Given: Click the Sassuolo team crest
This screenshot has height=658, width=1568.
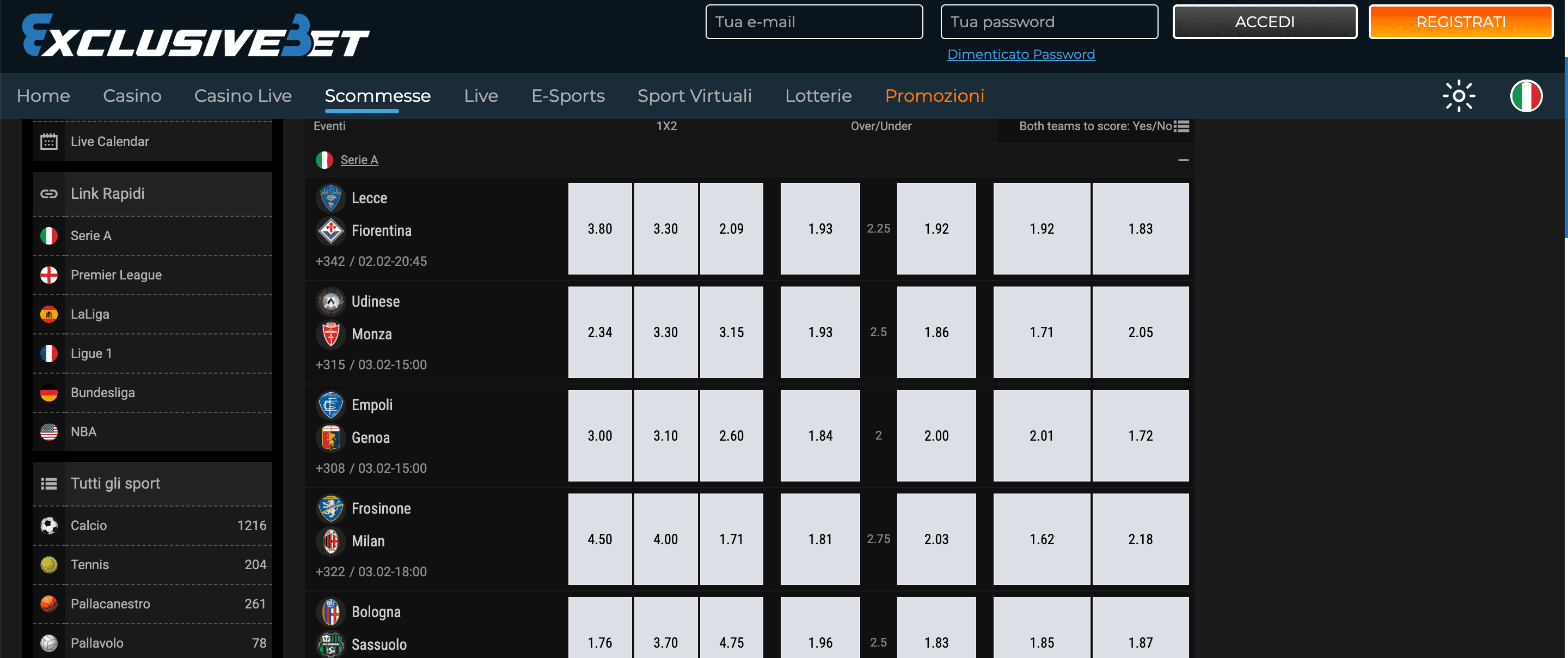Looking at the screenshot, I should click(x=330, y=644).
